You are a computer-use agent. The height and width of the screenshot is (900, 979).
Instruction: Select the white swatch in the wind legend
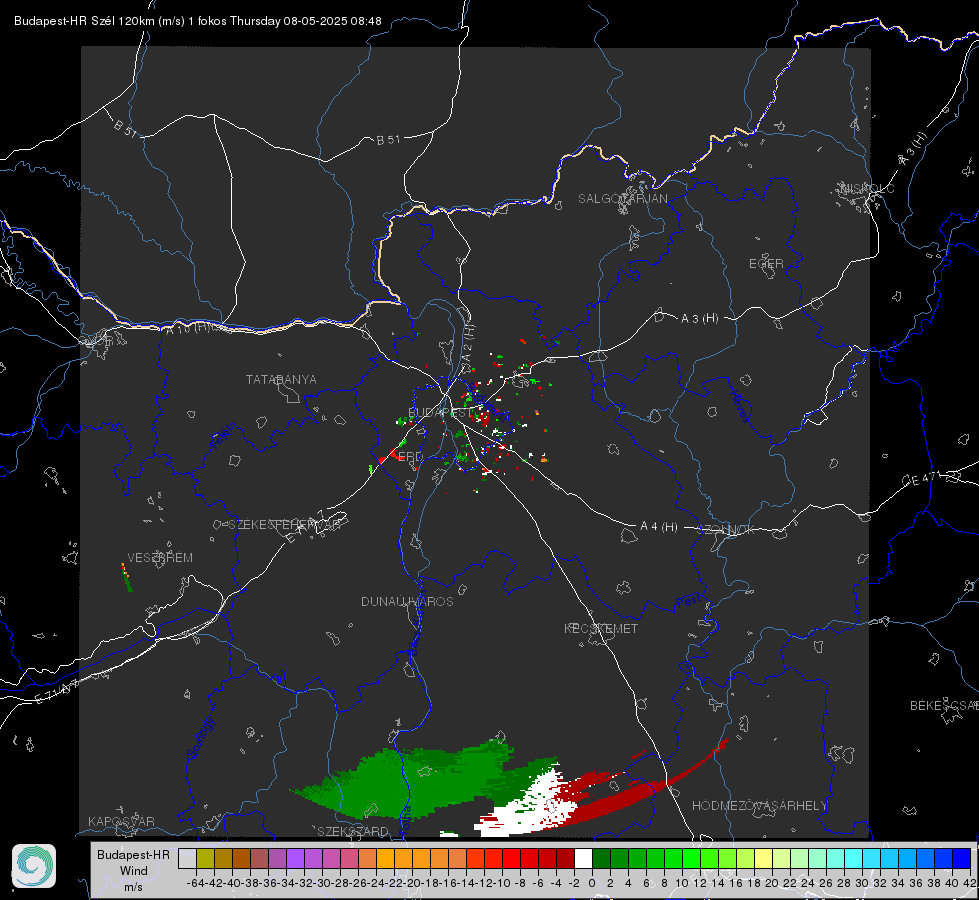(583, 858)
